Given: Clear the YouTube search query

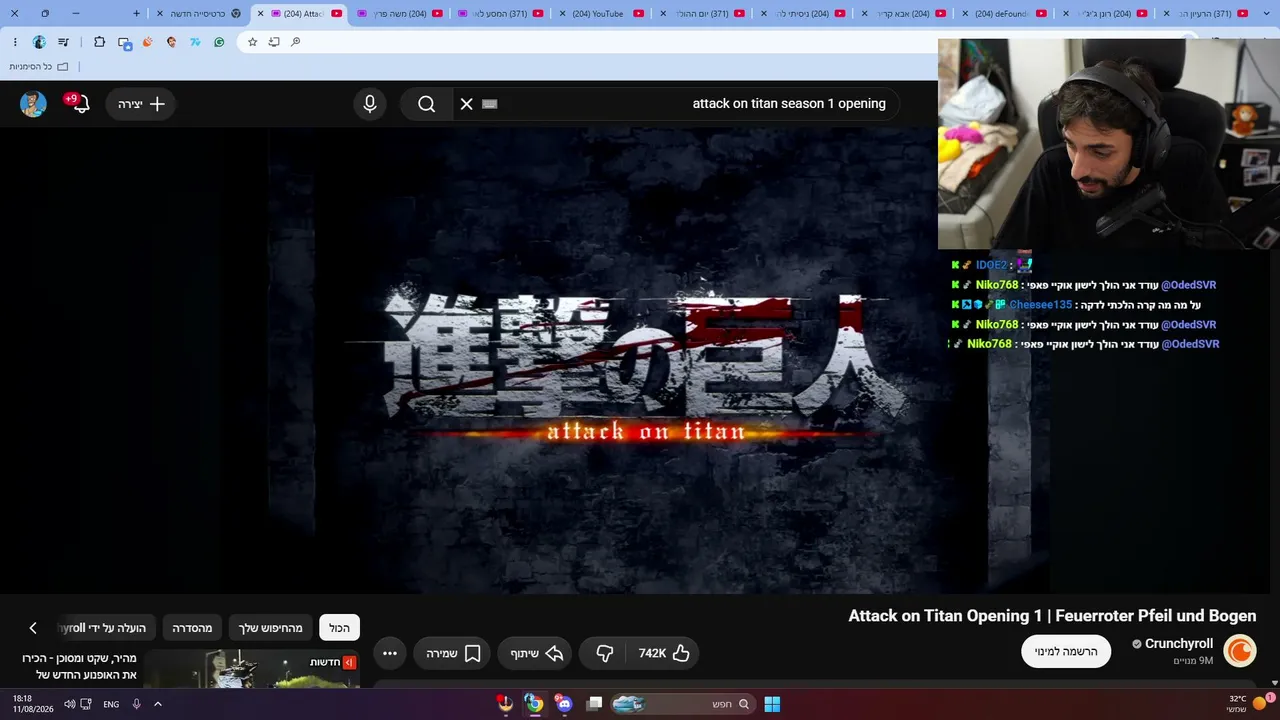Looking at the screenshot, I should click(466, 104).
